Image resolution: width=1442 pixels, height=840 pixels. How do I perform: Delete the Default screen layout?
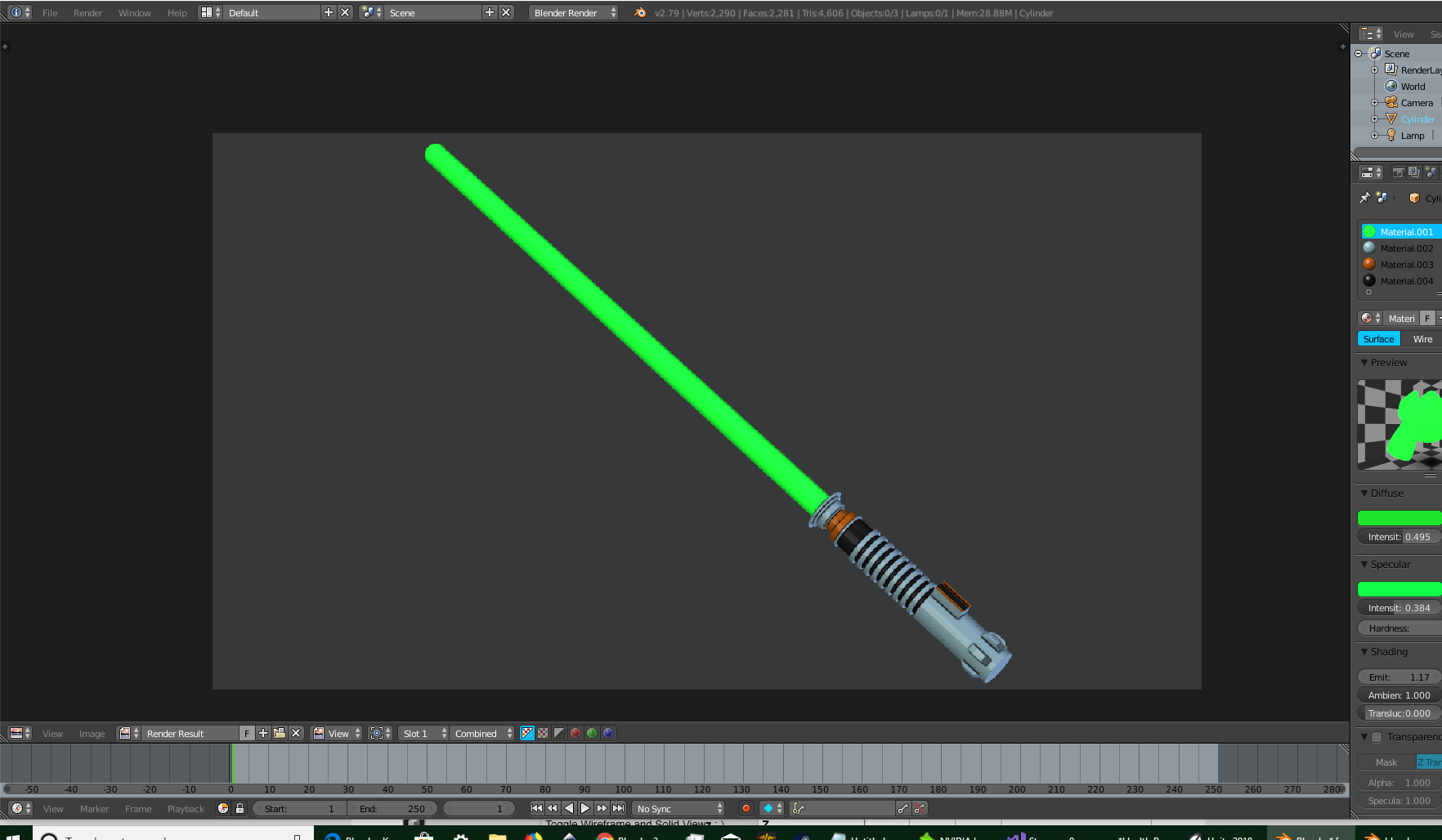click(345, 13)
